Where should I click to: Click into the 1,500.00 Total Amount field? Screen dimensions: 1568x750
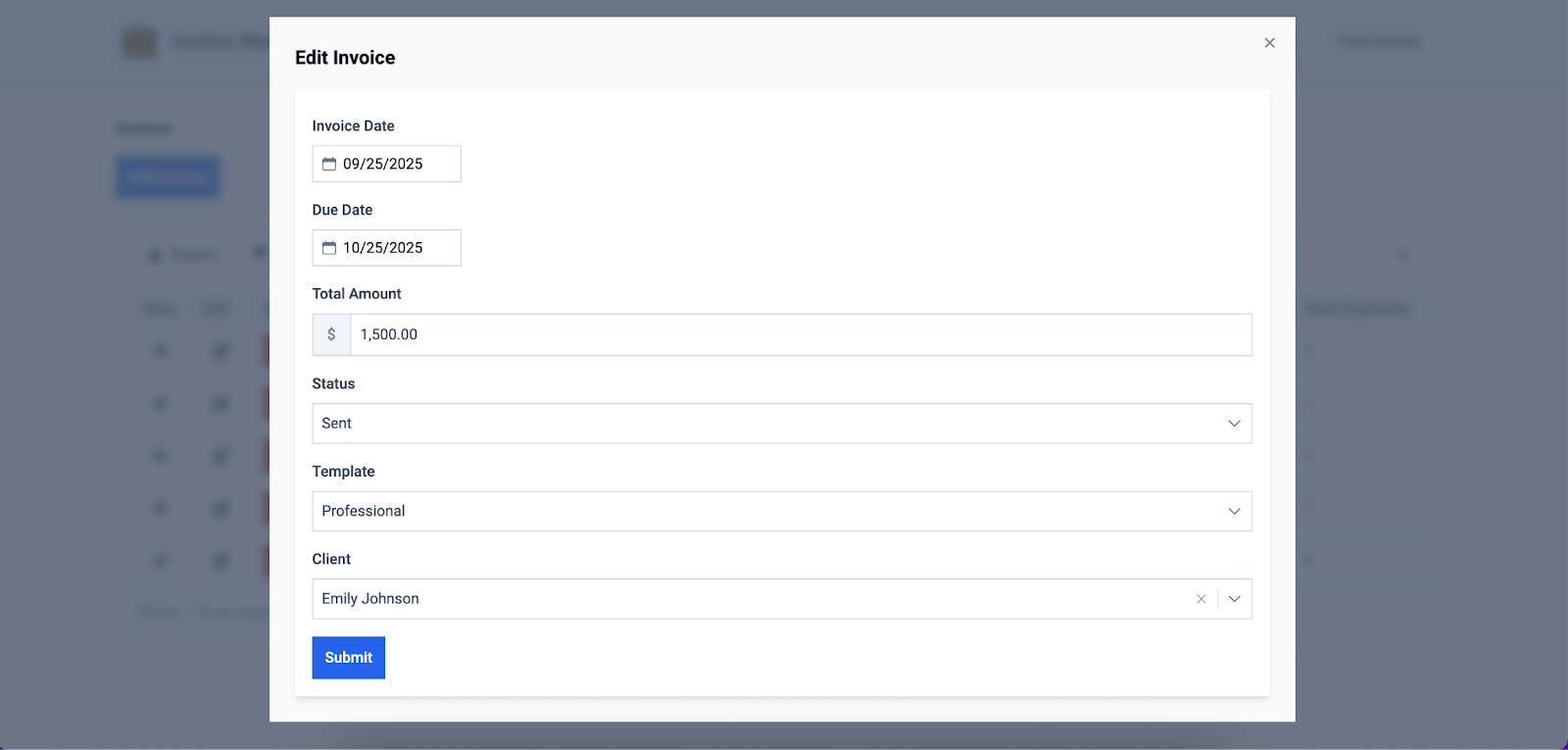tap(800, 334)
